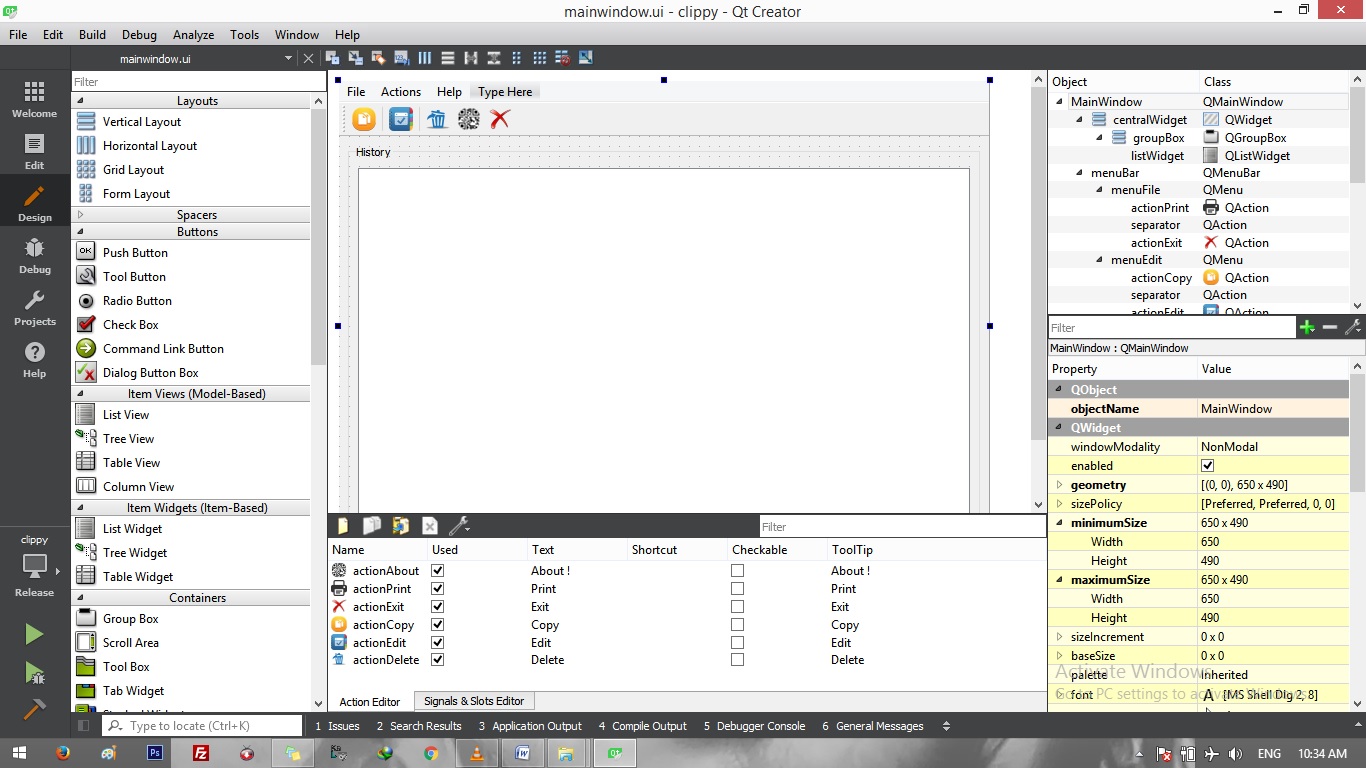Click the Adjust Size toolbar icon
Viewport: 1366px width, 768px height.
(584, 57)
